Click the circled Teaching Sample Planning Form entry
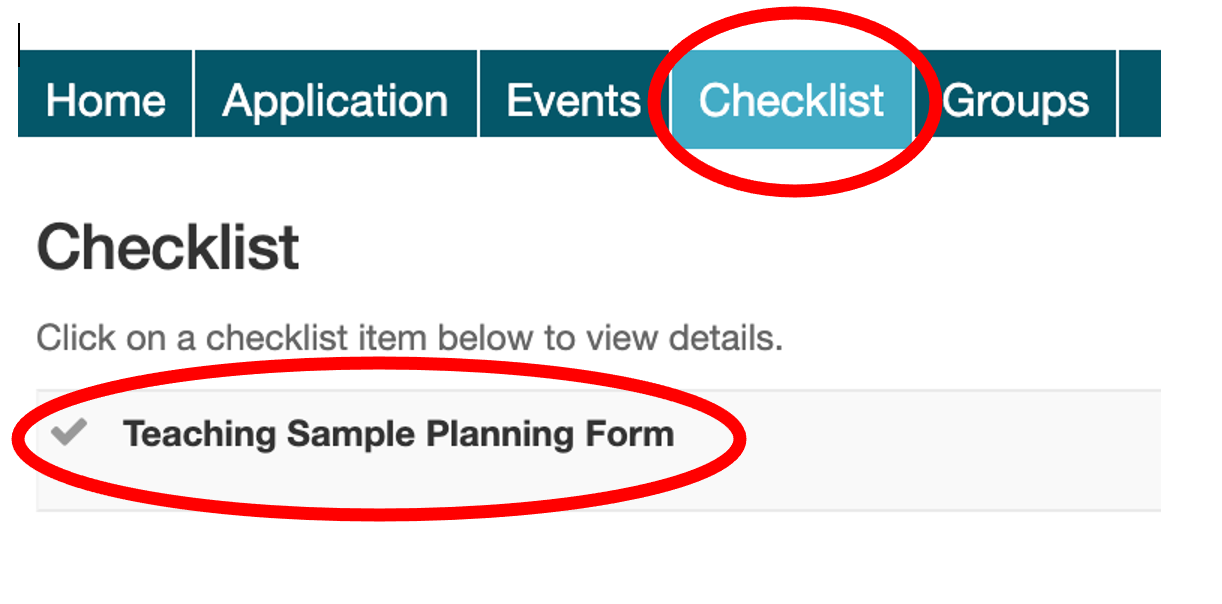Screen dimensions: 1222x604 tap(397, 435)
